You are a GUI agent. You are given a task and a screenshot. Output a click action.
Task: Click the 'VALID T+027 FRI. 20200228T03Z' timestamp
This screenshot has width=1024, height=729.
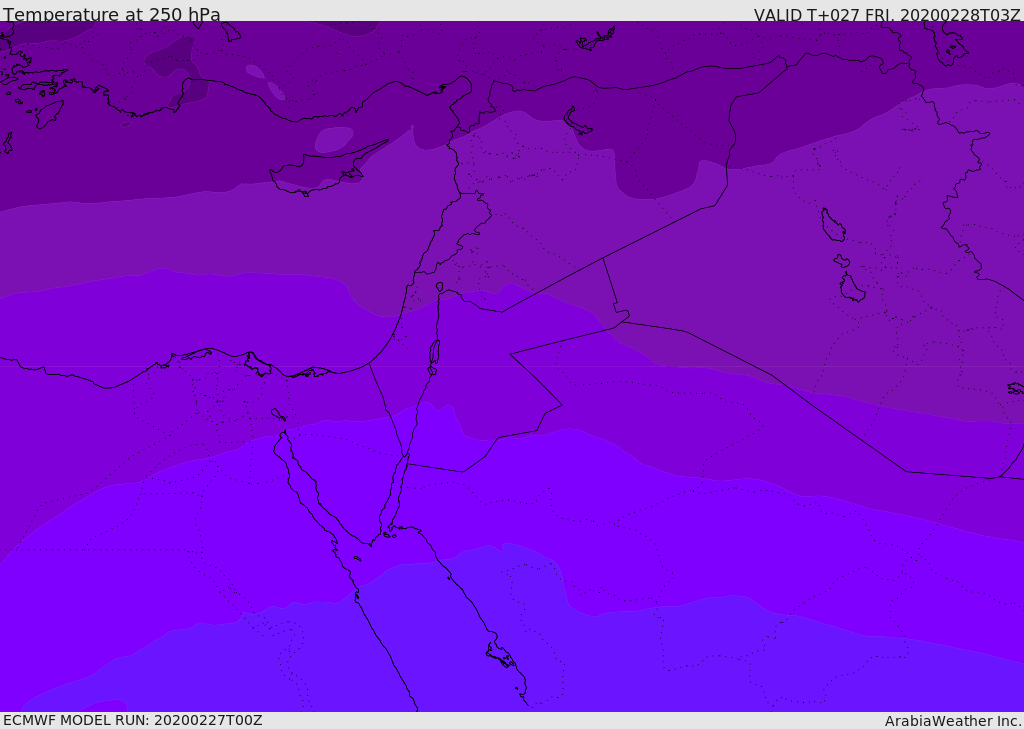coord(887,15)
